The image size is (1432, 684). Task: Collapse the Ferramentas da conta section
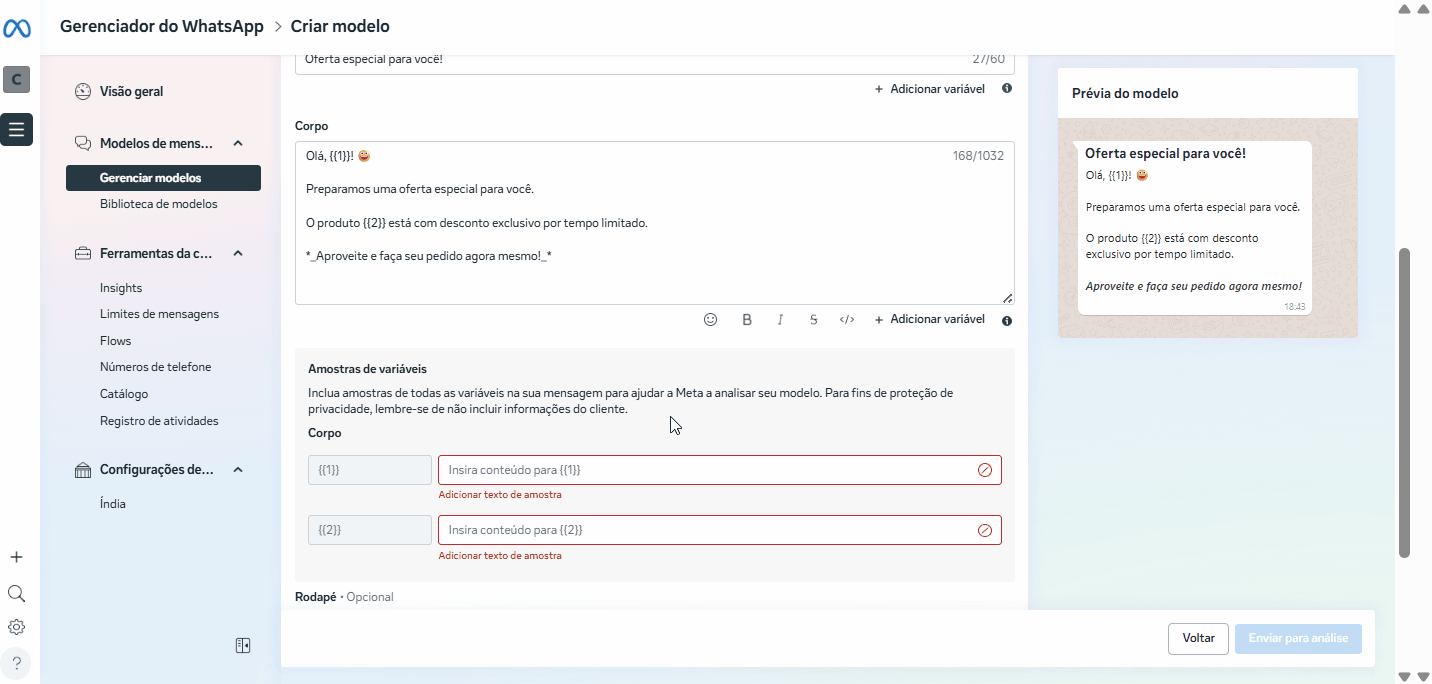coord(238,254)
